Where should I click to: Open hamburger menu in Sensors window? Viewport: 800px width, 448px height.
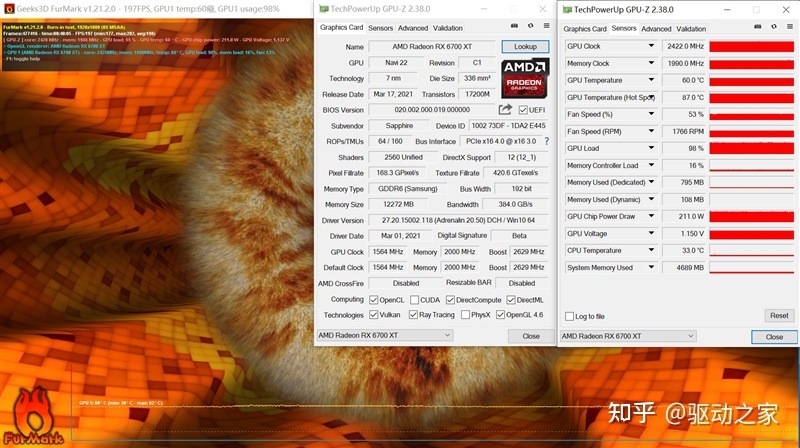pyautogui.click(x=790, y=27)
